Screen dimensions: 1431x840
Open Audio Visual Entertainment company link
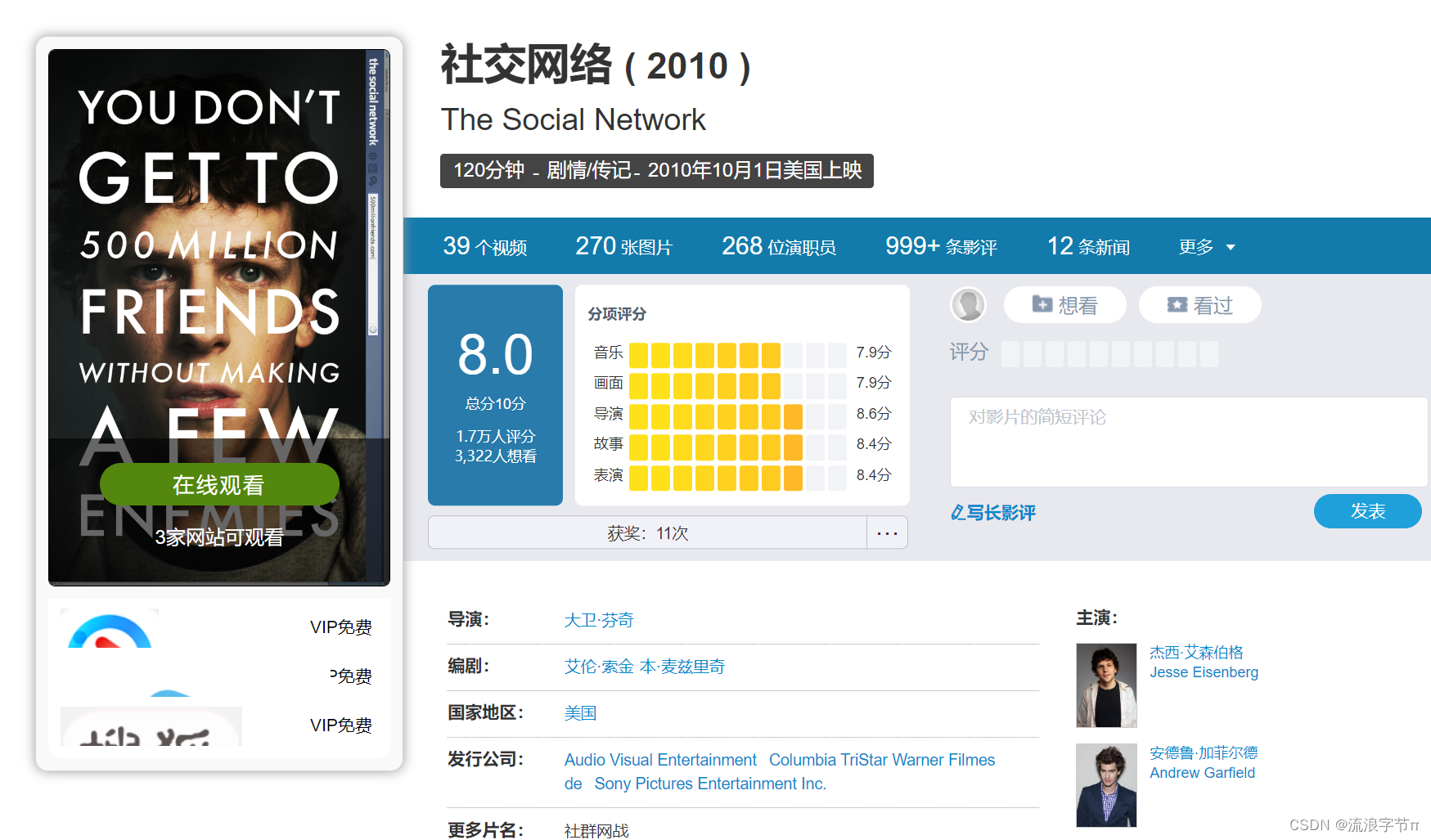pyautogui.click(x=660, y=760)
